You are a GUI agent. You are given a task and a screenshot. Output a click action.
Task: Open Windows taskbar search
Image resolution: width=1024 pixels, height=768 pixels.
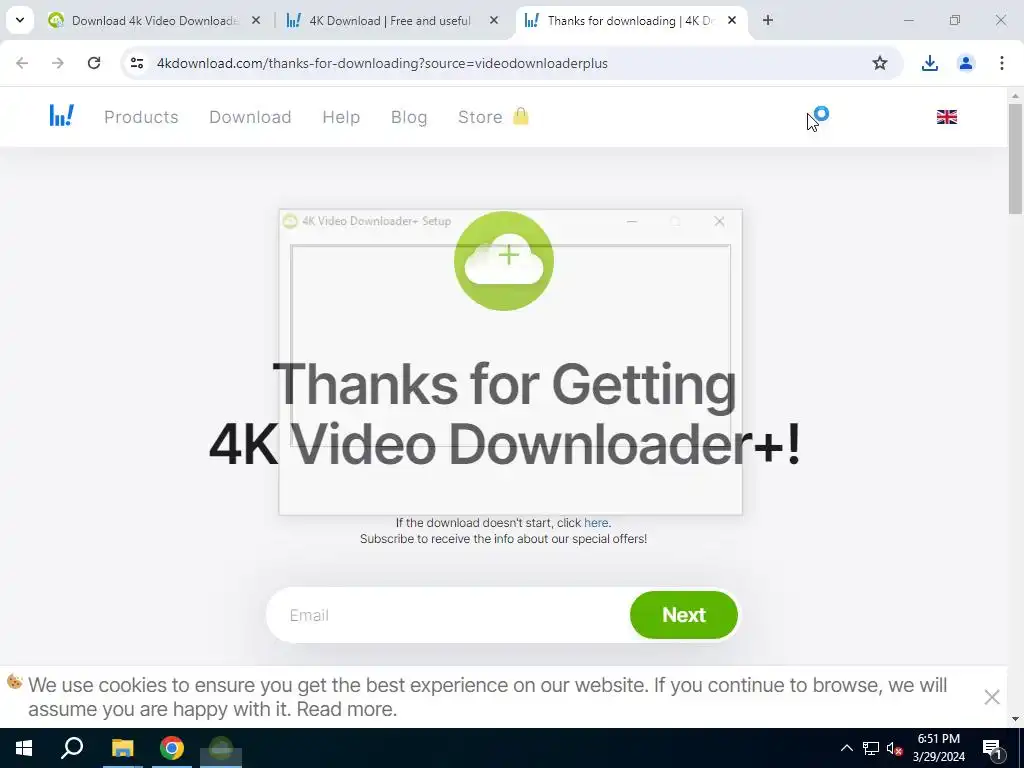(x=72, y=748)
